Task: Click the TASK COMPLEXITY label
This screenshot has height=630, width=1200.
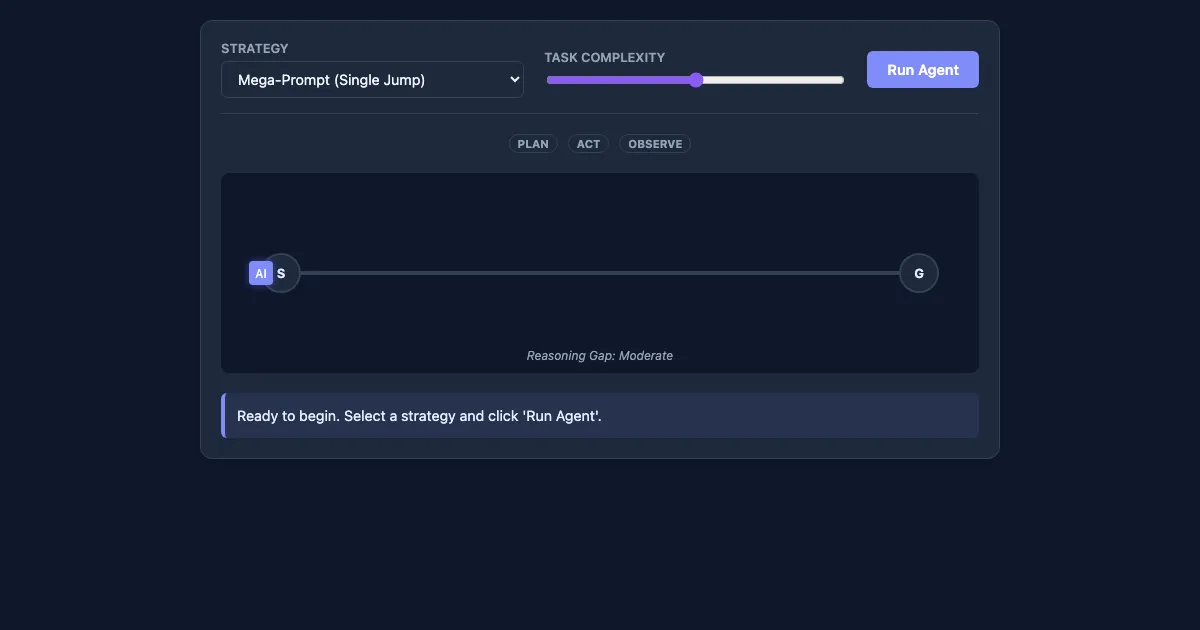Action: 605,57
